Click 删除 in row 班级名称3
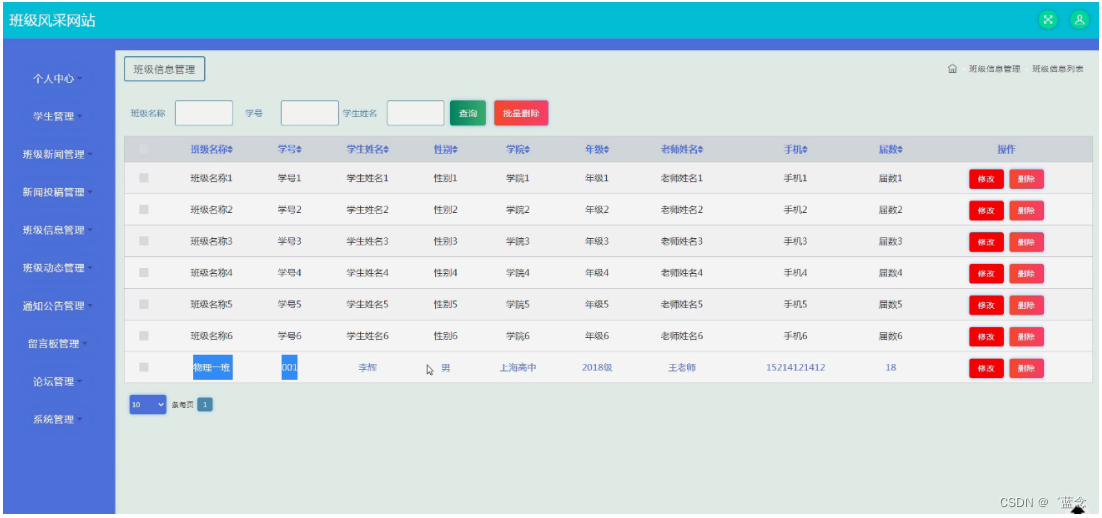Viewport: 1102px width, 518px height. coord(1026,242)
